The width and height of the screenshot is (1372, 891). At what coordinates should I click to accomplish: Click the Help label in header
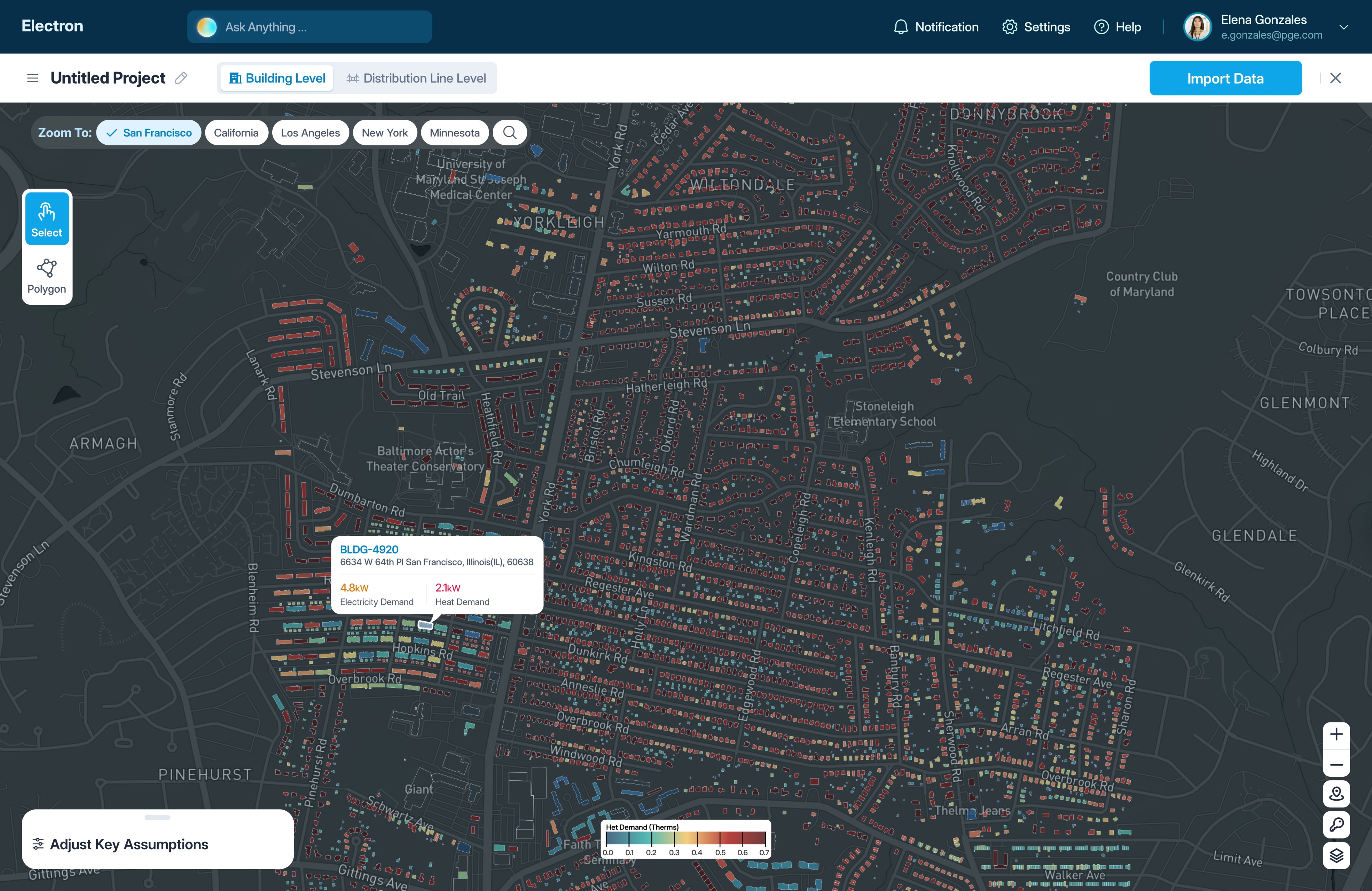(1128, 27)
